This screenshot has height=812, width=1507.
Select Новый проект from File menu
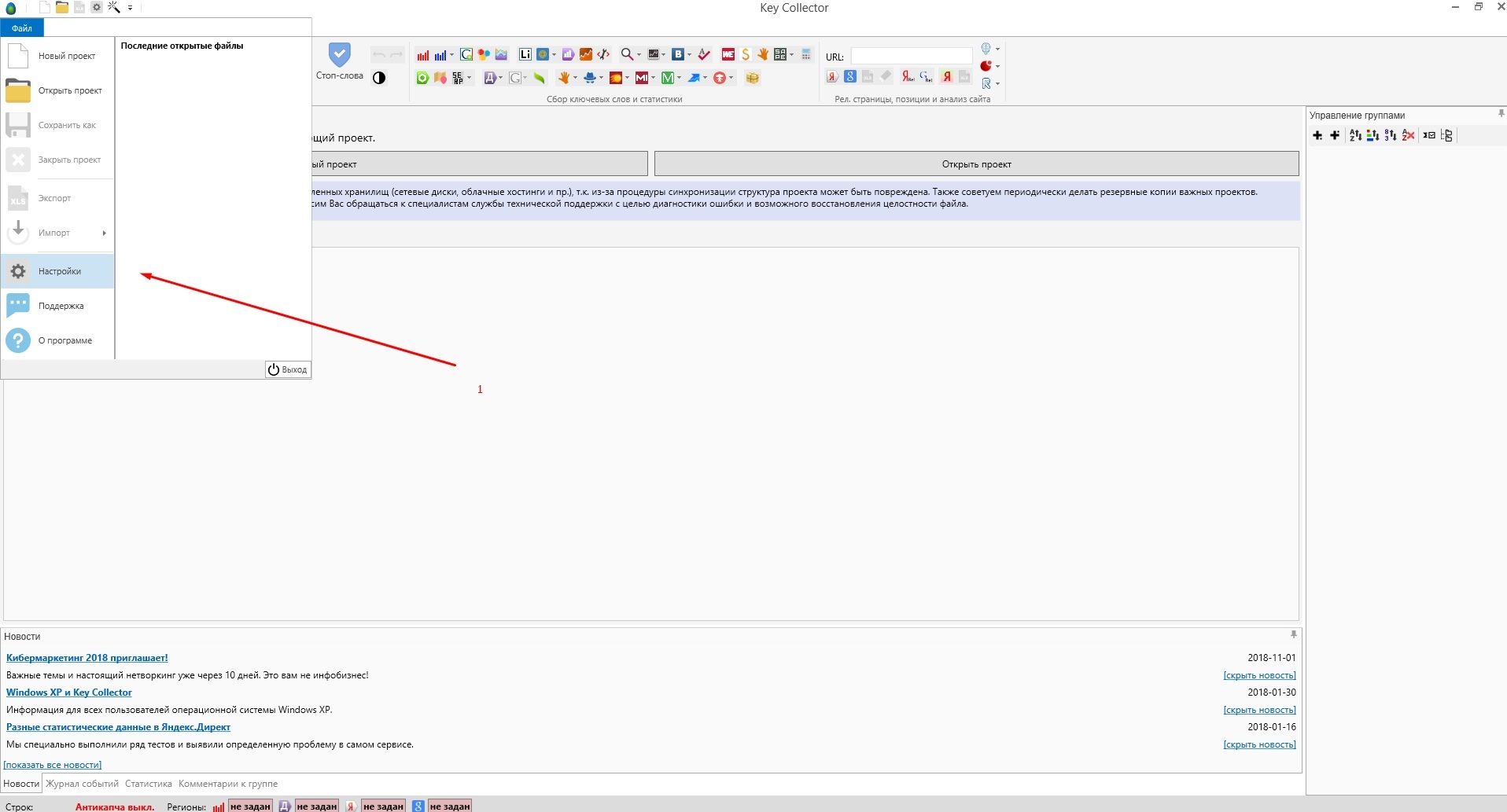tap(66, 56)
